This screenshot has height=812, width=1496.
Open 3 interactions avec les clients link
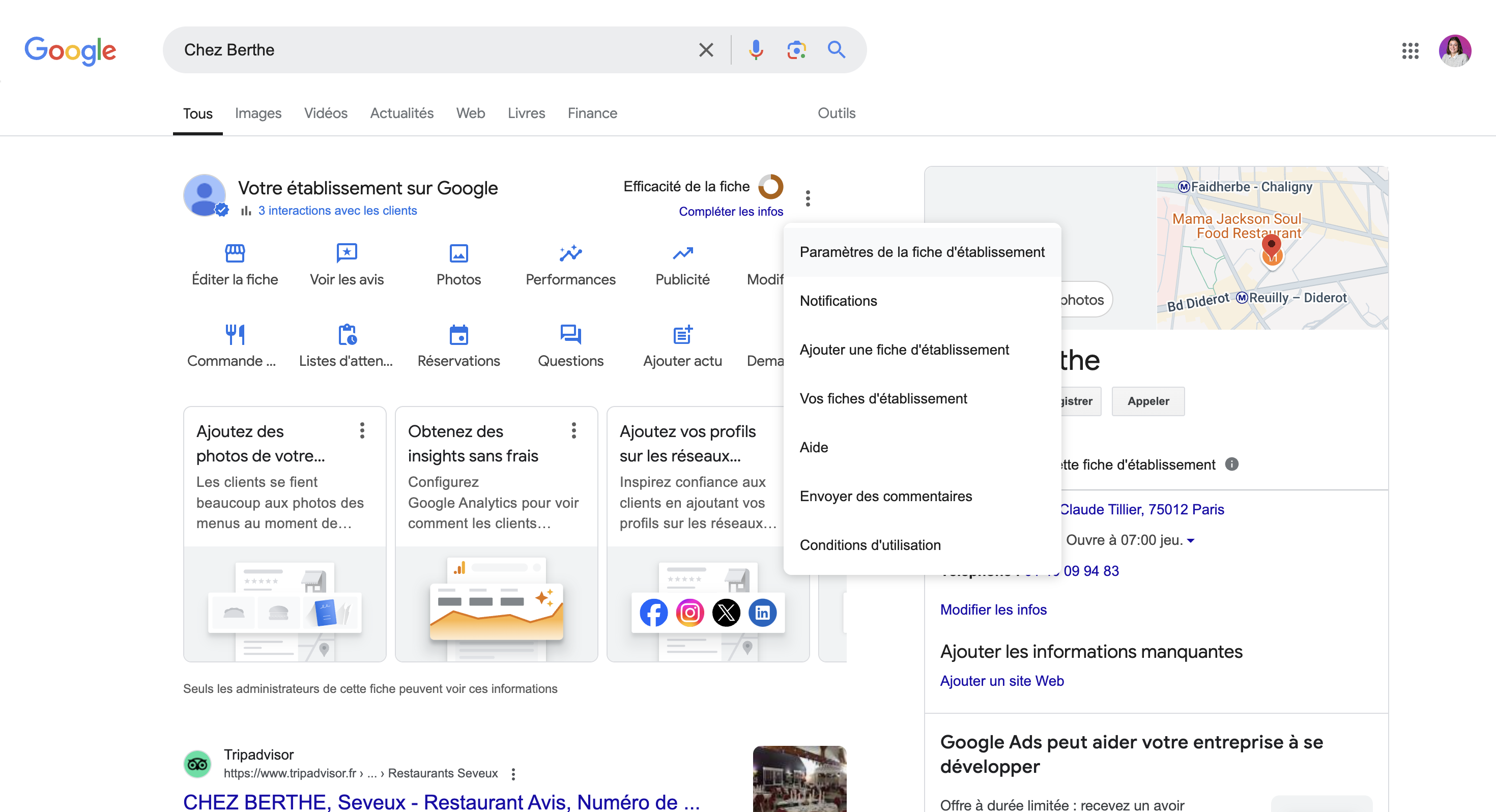(337, 210)
